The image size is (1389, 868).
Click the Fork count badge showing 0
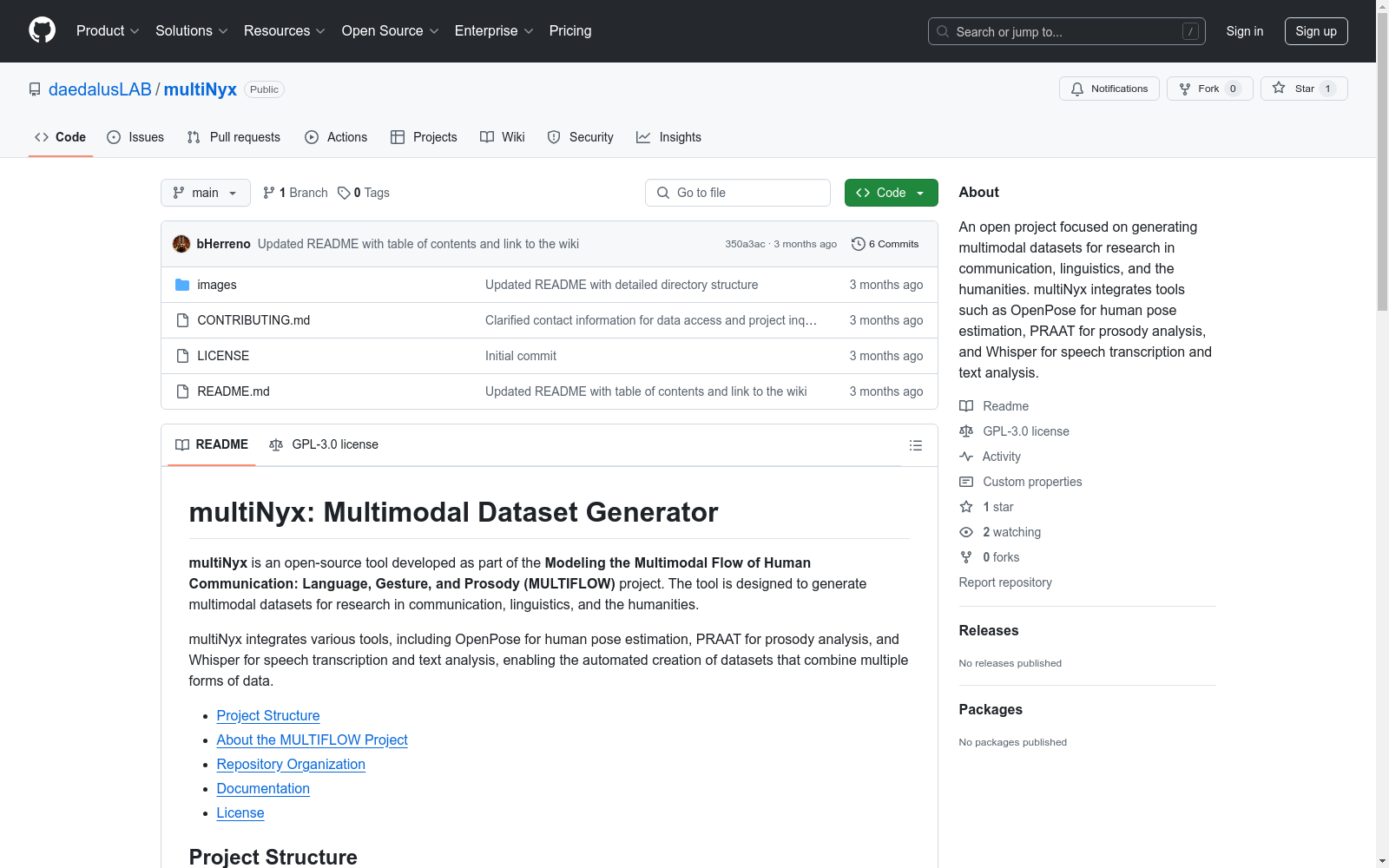pyautogui.click(x=1233, y=89)
